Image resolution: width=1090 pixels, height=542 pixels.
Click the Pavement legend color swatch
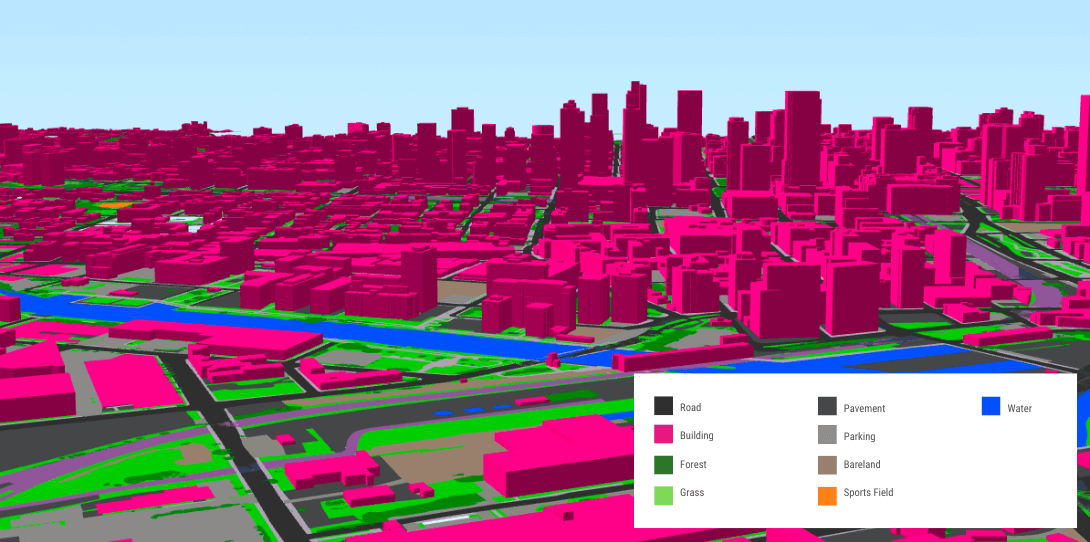point(827,406)
